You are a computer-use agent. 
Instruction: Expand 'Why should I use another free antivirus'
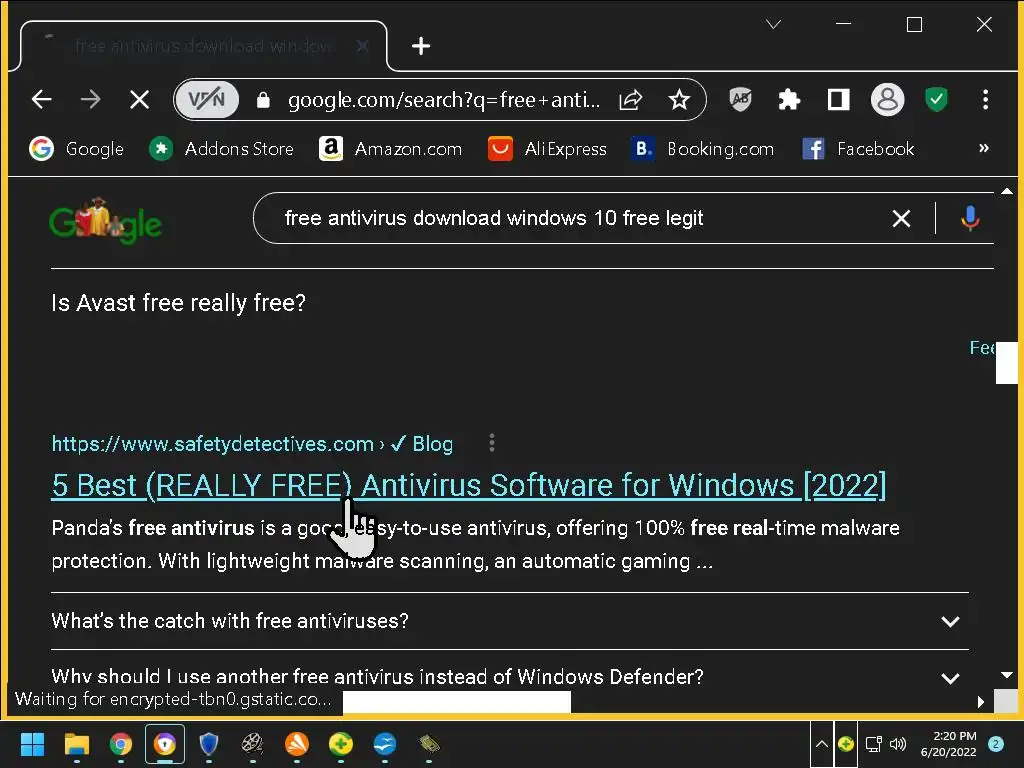point(509,677)
